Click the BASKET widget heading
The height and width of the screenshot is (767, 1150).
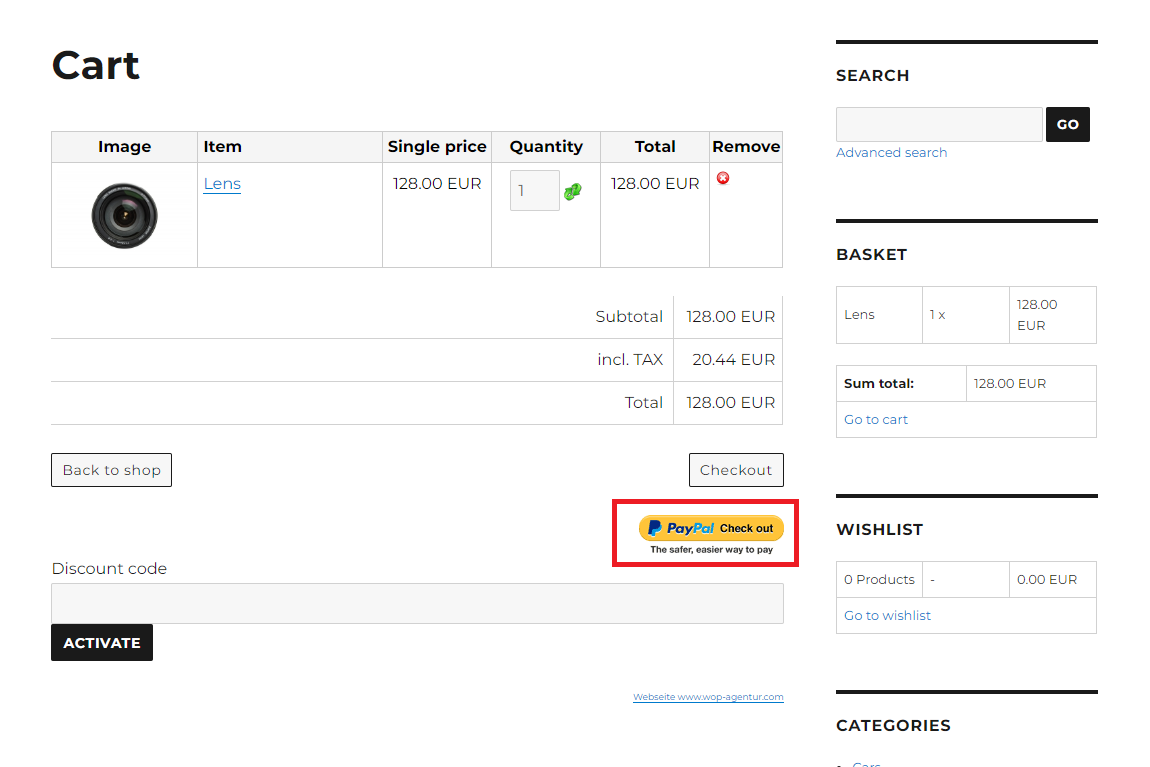pyautogui.click(x=871, y=254)
